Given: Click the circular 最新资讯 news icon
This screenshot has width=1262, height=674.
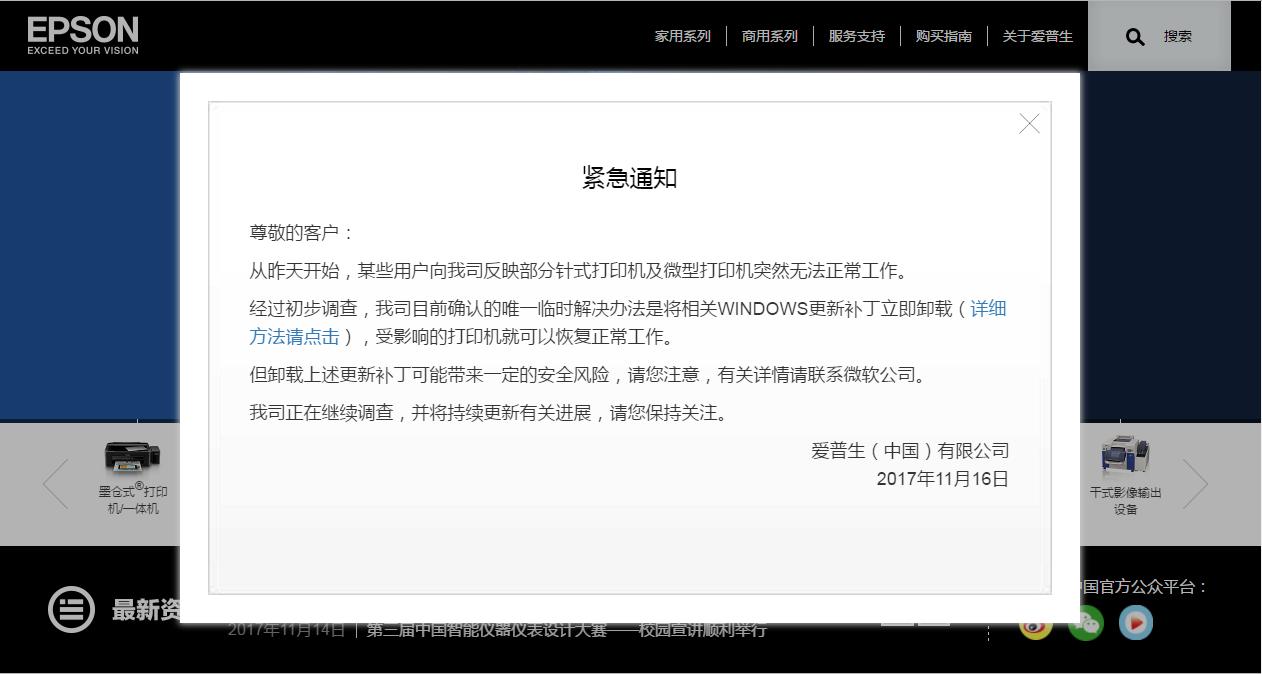Looking at the screenshot, I should tap(70, 609).
